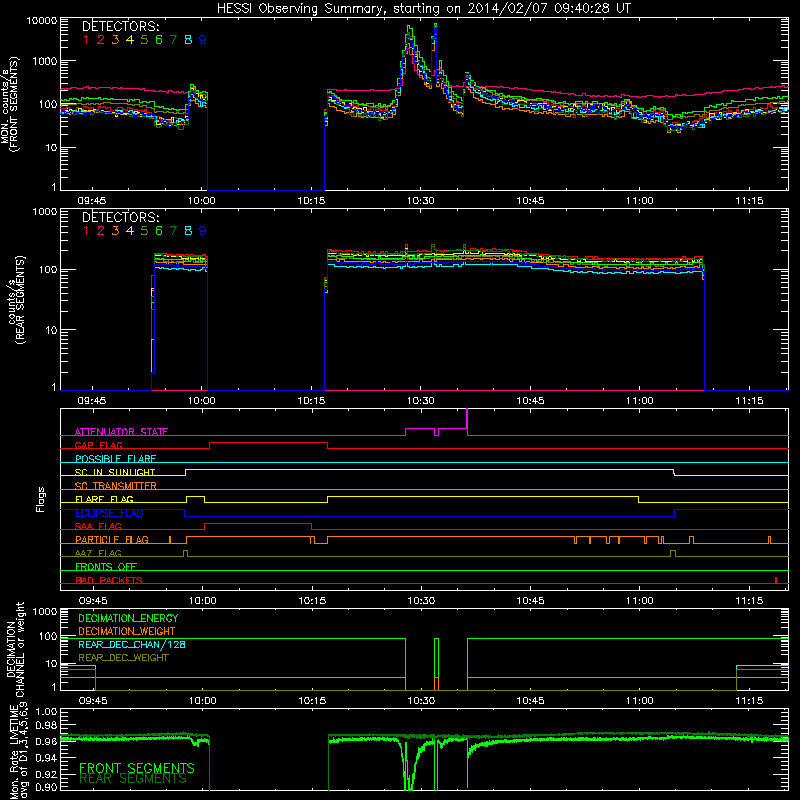Click 0.92 tick label on livetime axis

coord(46,773)
